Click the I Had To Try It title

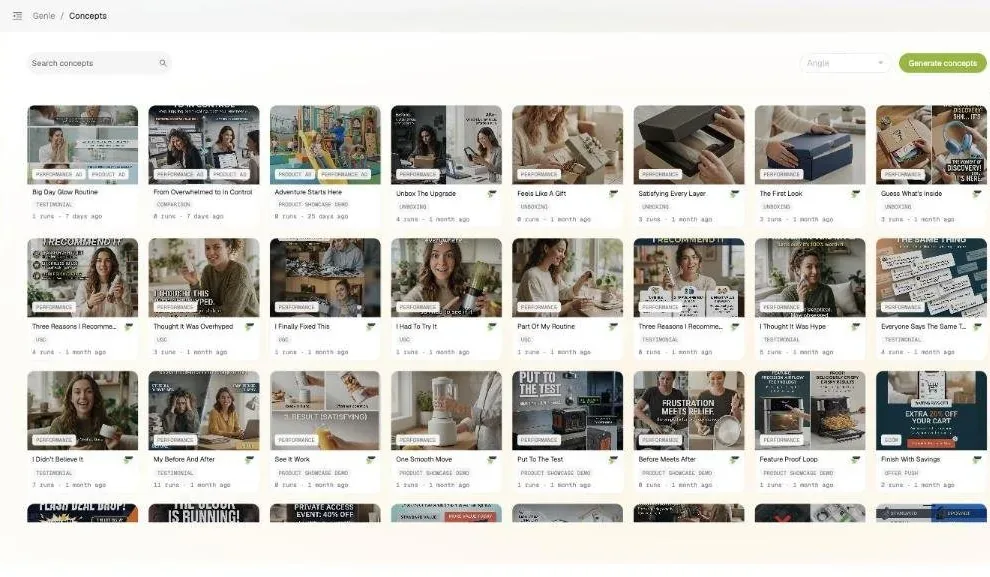pos(416,326)
